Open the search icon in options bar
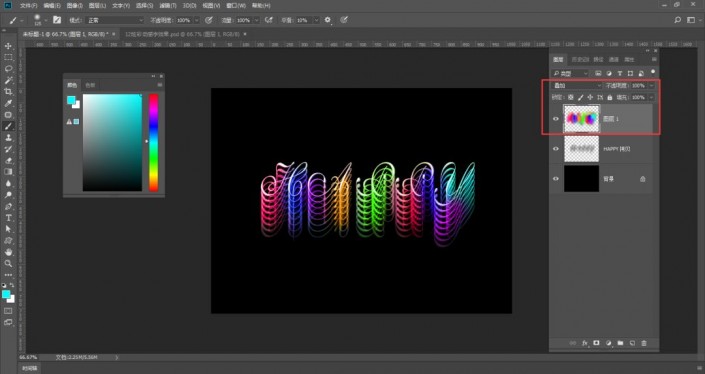Viewport: 705px width, 374px height. 678,20
